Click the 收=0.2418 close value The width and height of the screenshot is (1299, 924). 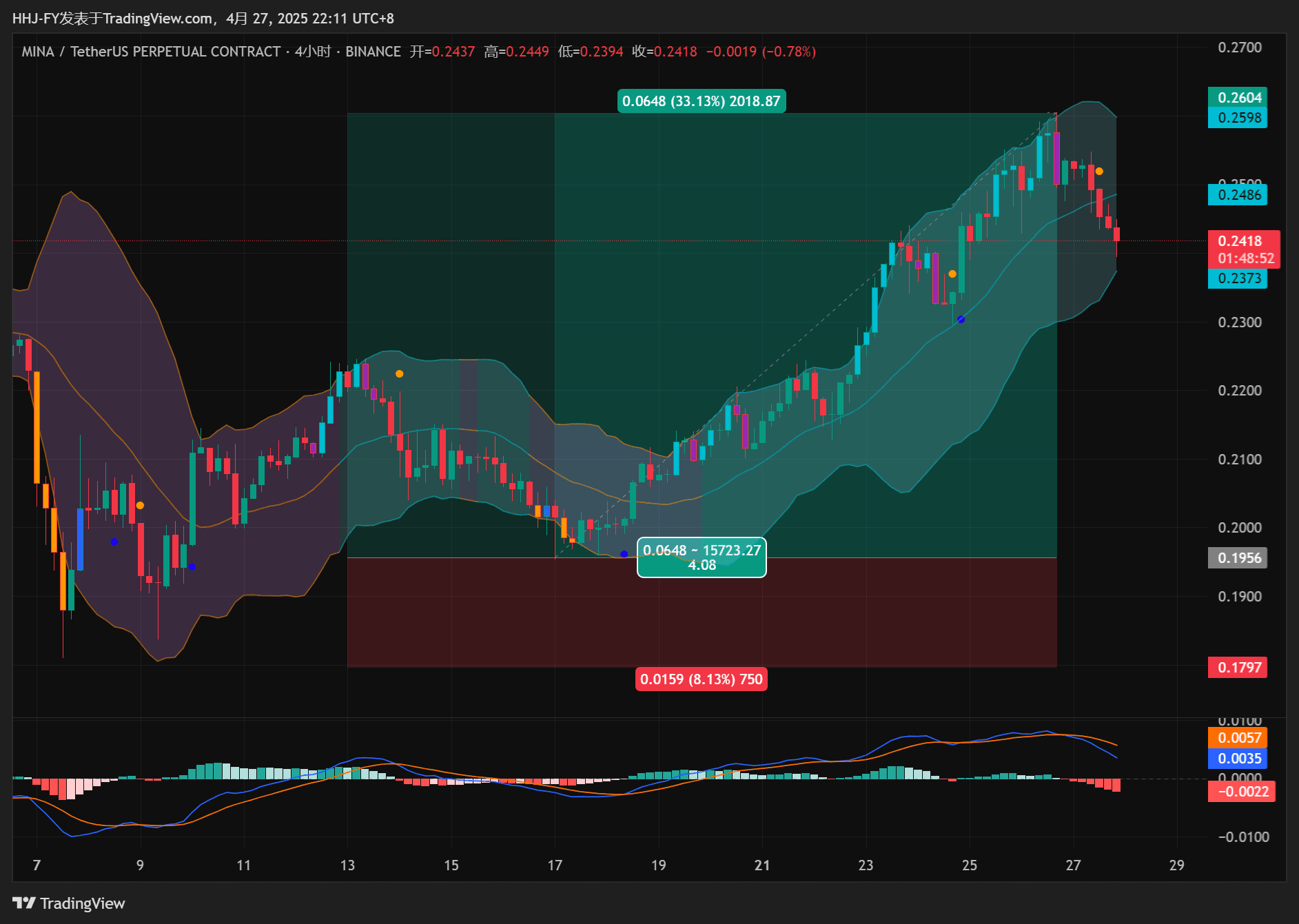tap(664, 52)
